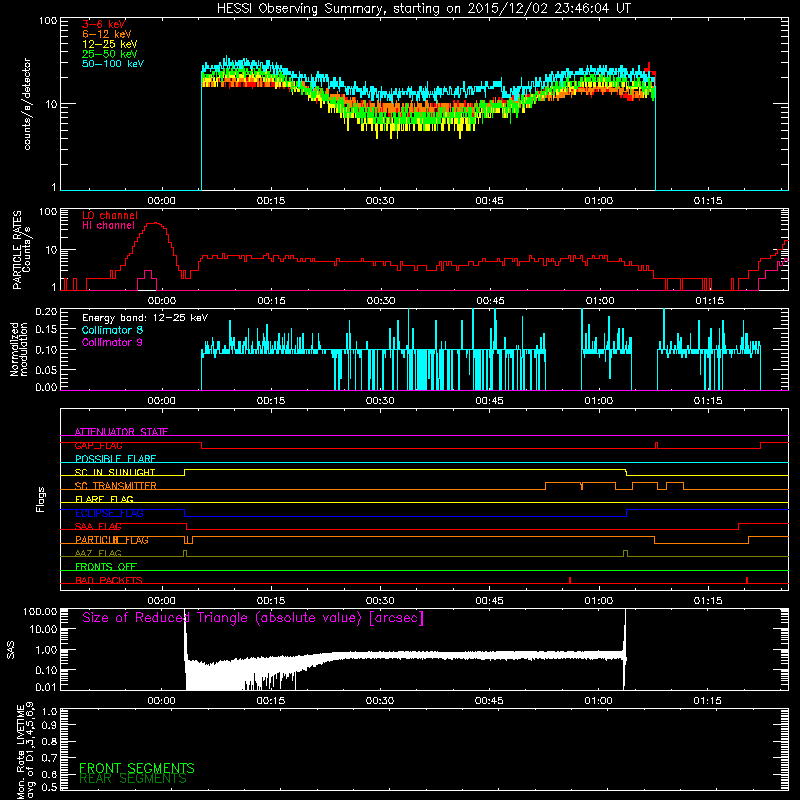Click the 10.00 value on SAS axis
The image size is (800, 800).
click(43, 630)
